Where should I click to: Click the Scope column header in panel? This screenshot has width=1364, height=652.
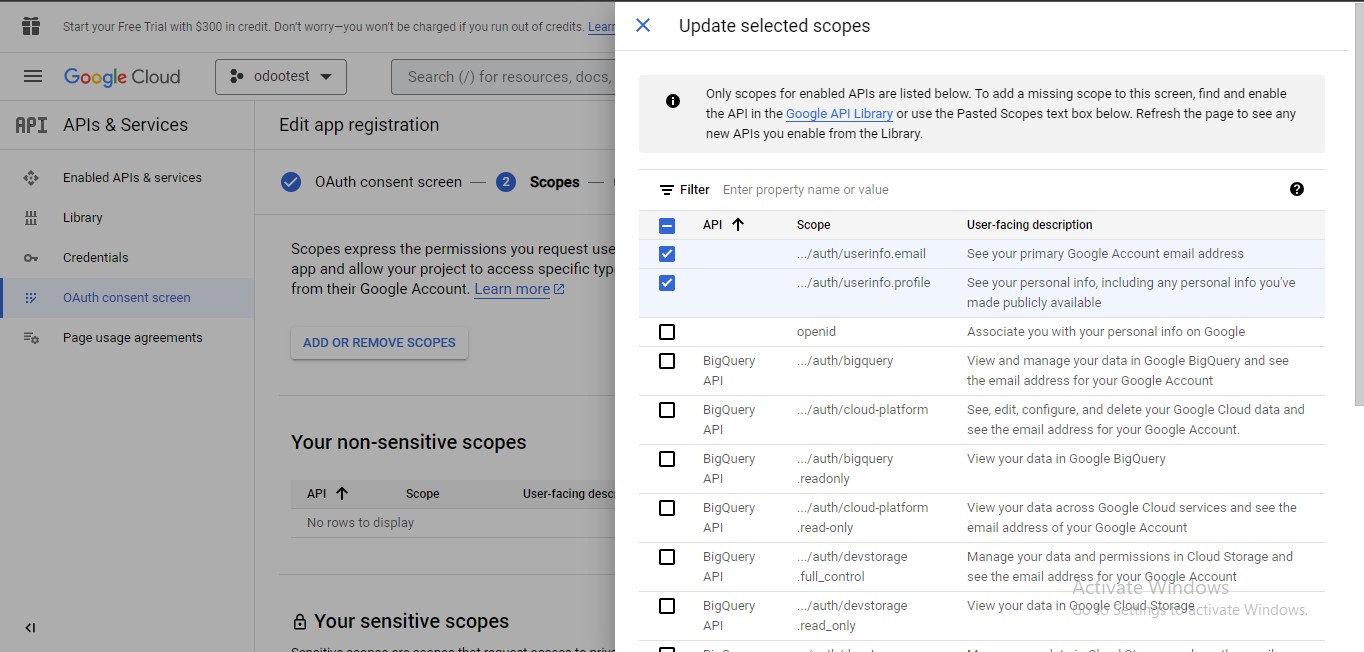[x=814, y=225]
